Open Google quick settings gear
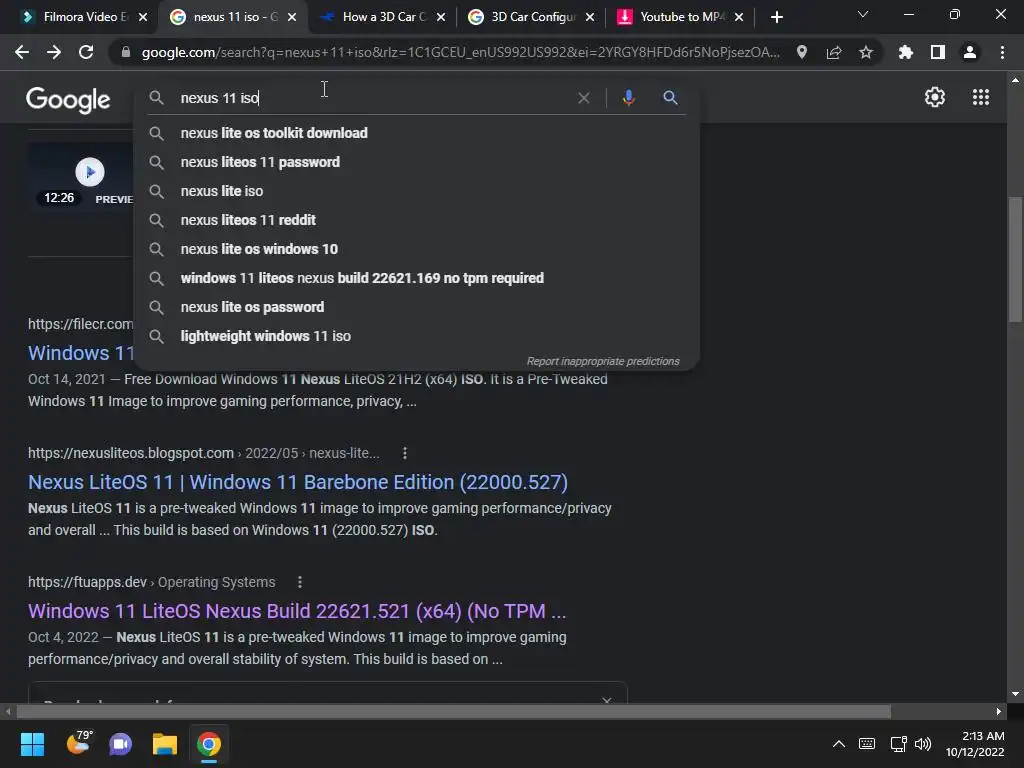The width and height of the screenshot is (1024, 768). click(x=935, y=97)
